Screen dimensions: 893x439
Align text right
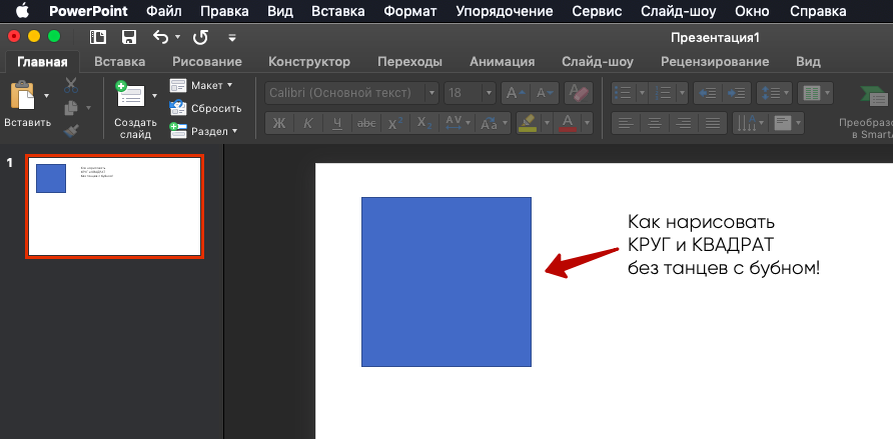[x=684, y=123]
